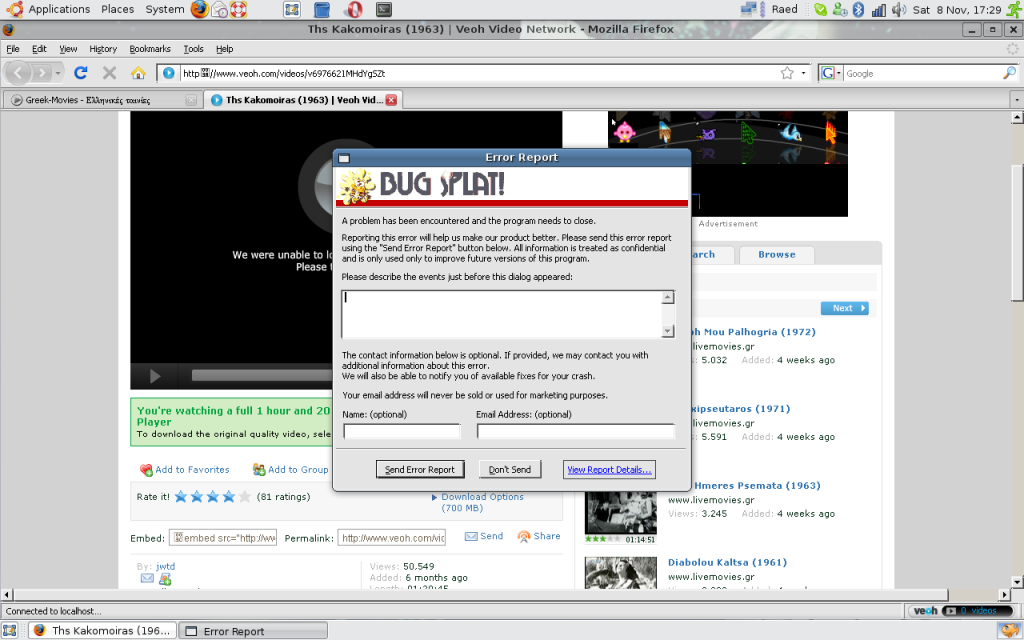Open the volume control speaker icon
Image resolution: width=1024 pixels, height=640 pixels.
click(899, 9)
